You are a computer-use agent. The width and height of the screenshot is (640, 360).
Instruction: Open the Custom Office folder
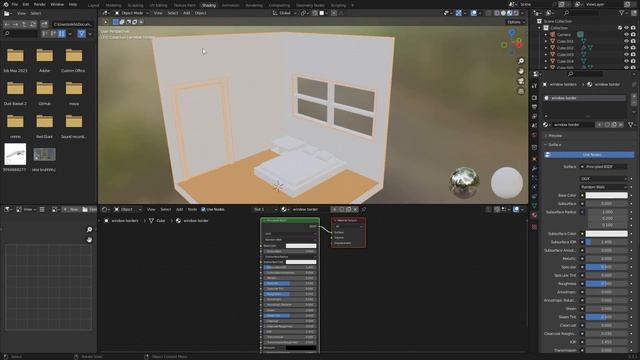(x=73, y=60)
